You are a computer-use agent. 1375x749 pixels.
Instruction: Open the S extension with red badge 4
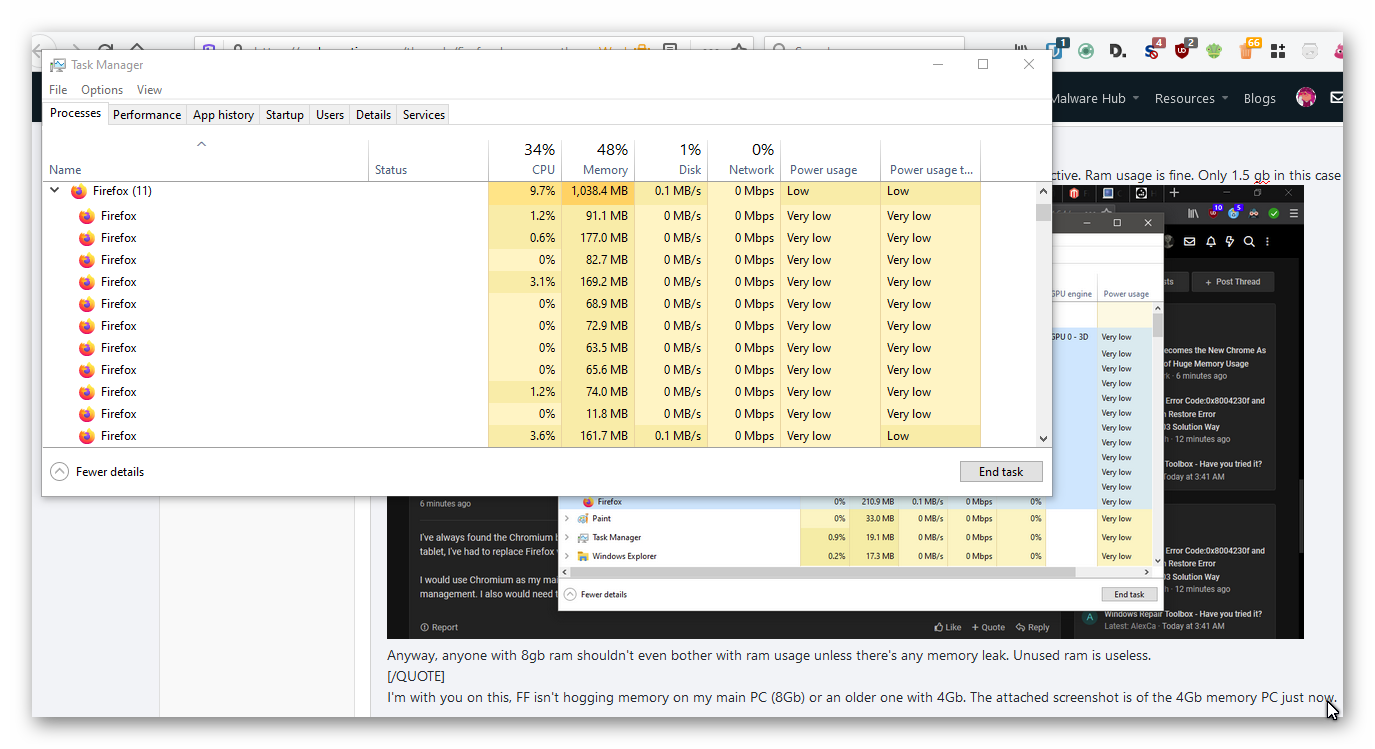click(1153, 50)
